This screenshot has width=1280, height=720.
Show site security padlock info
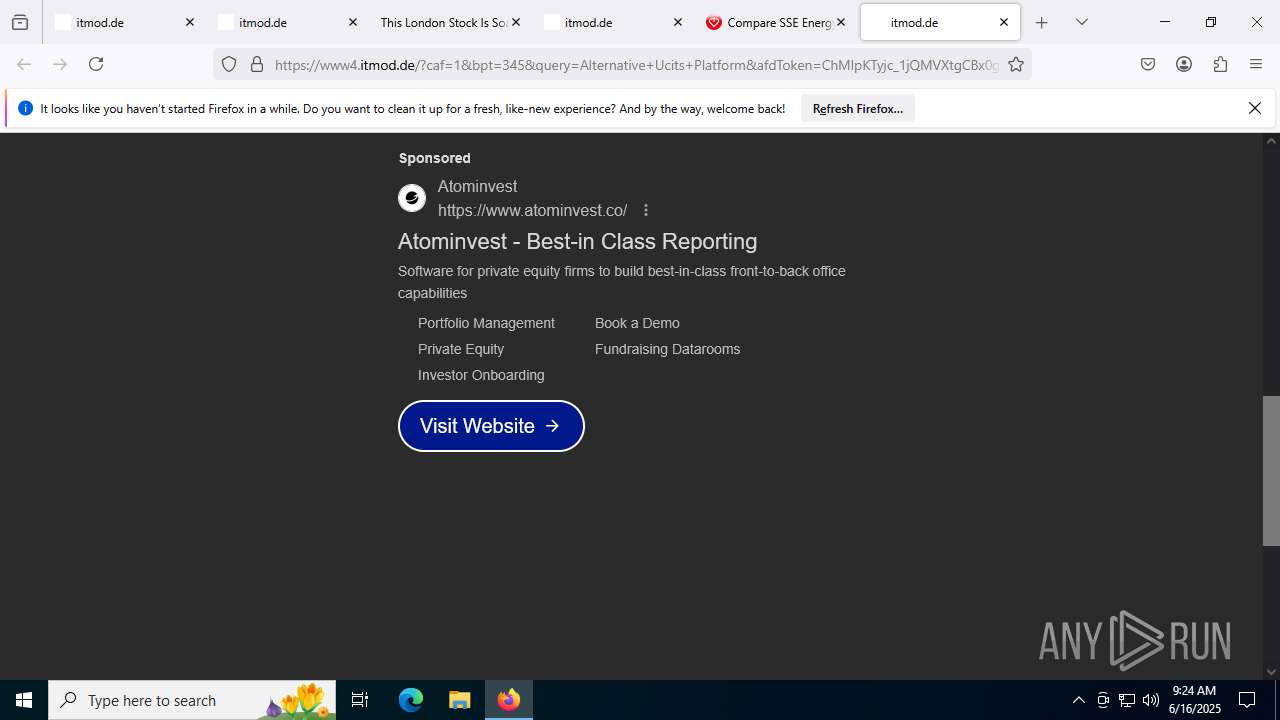coord(257,65)
